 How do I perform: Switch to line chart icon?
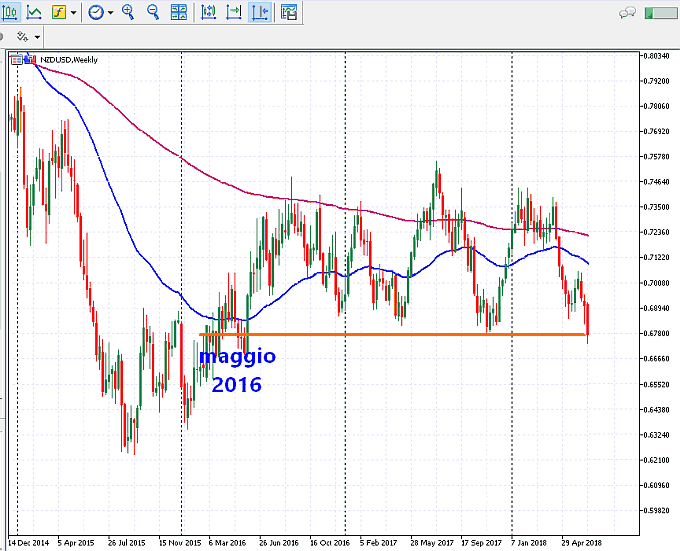pyautogui.click(x=34, y=13)
